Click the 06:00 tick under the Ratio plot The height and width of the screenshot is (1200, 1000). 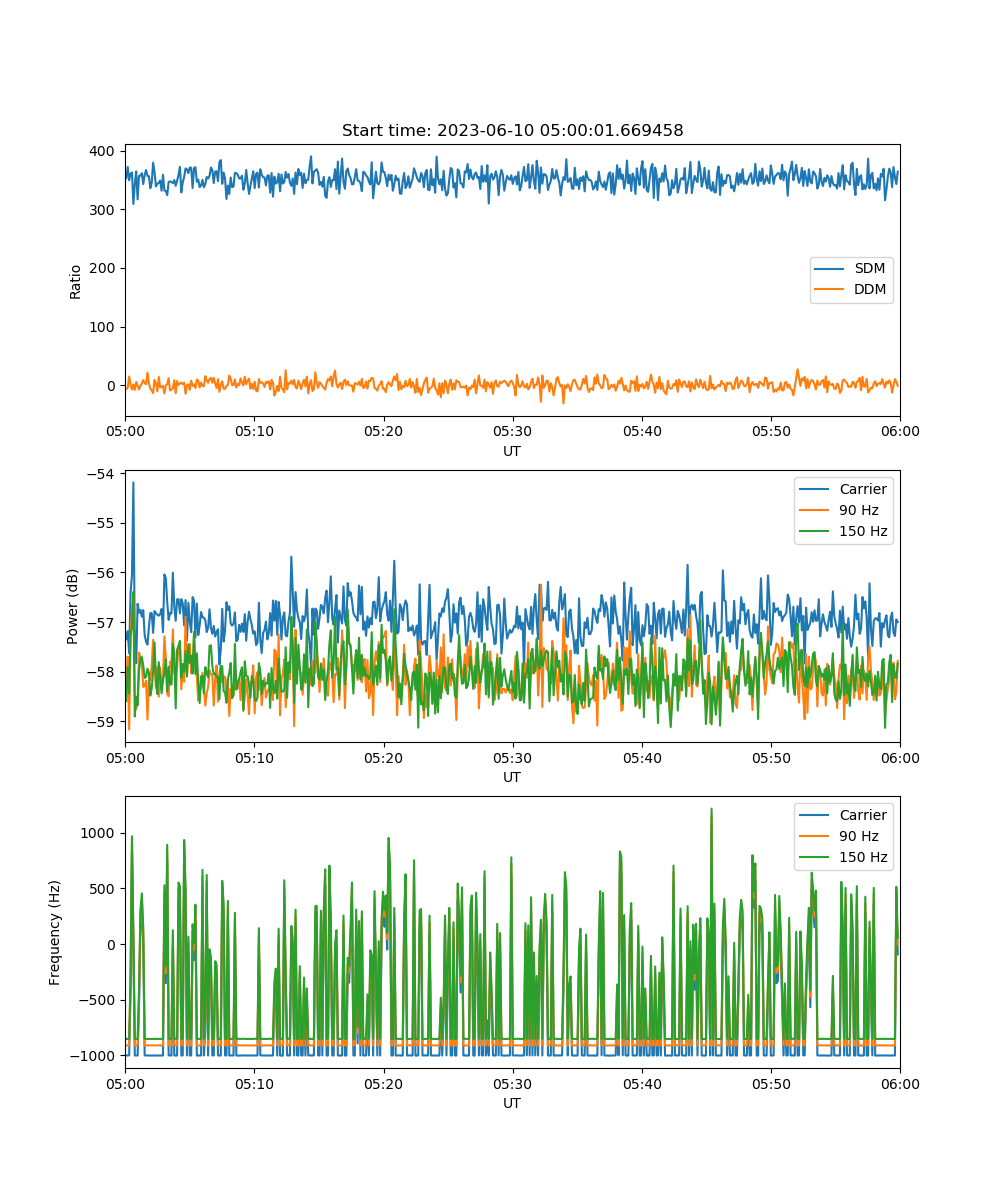pos(900,431)
